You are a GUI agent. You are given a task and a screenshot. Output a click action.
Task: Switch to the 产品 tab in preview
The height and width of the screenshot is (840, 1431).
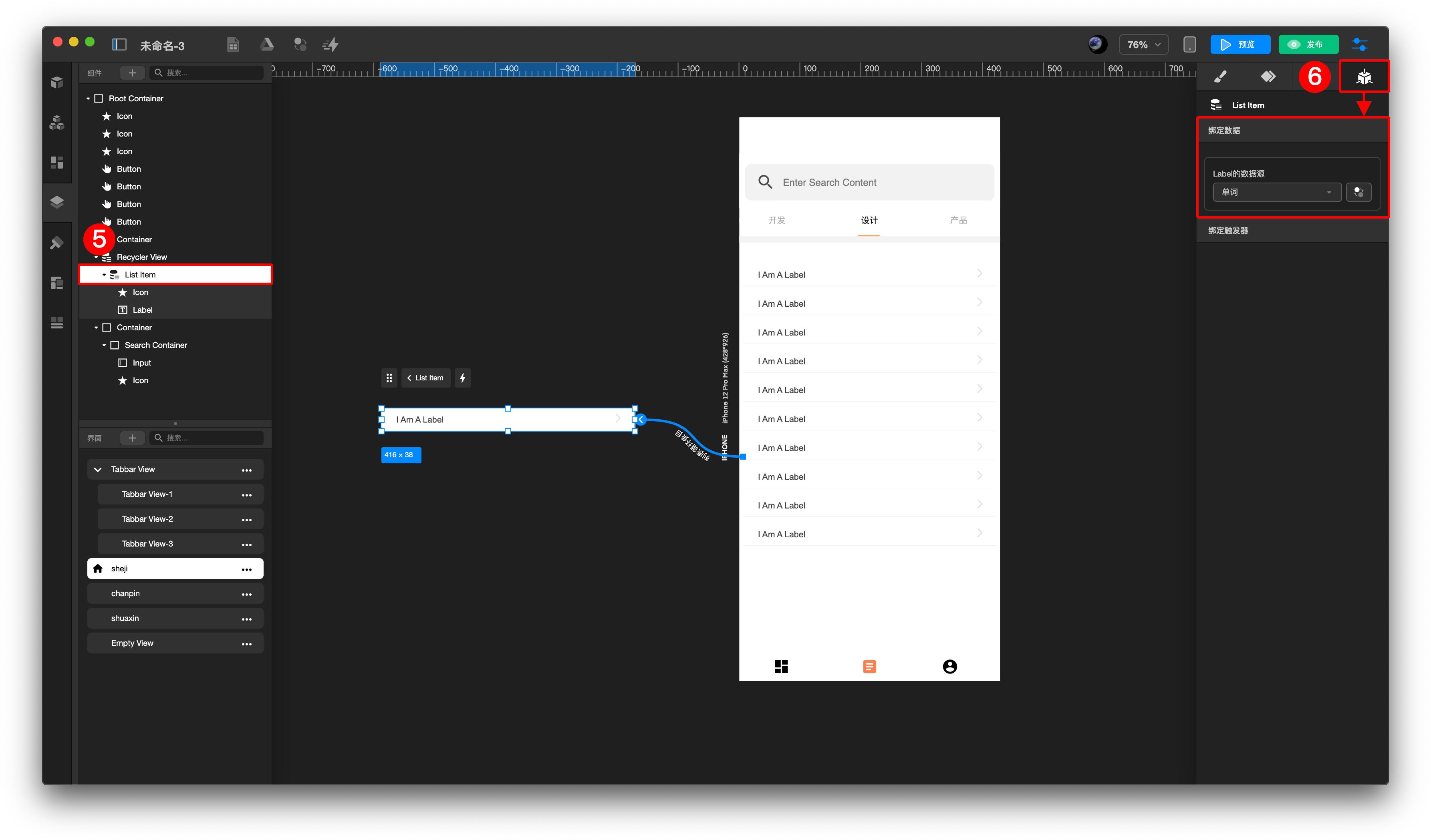coord(958,220)
